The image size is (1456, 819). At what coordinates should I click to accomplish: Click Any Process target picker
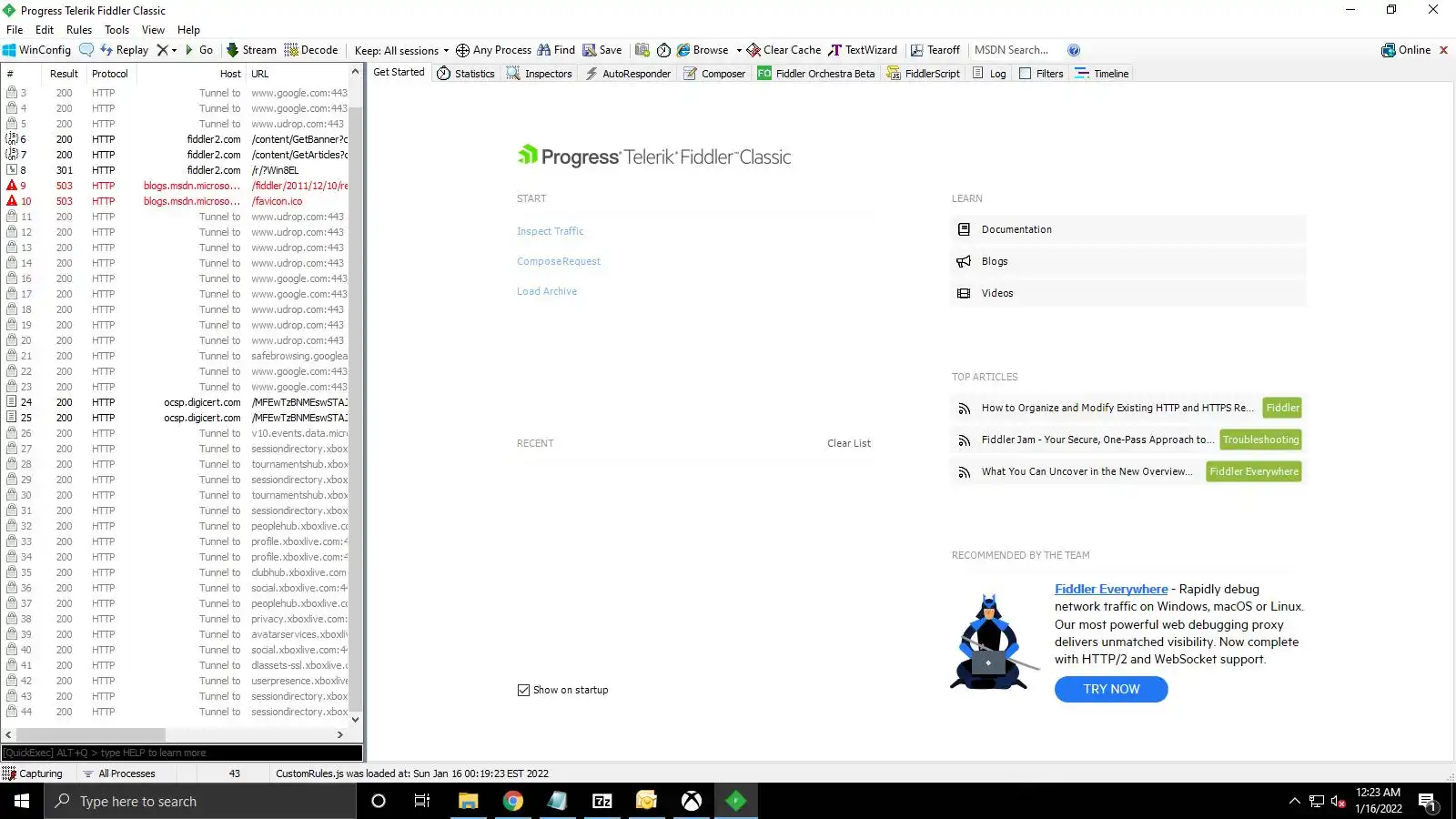click(493, 50)
